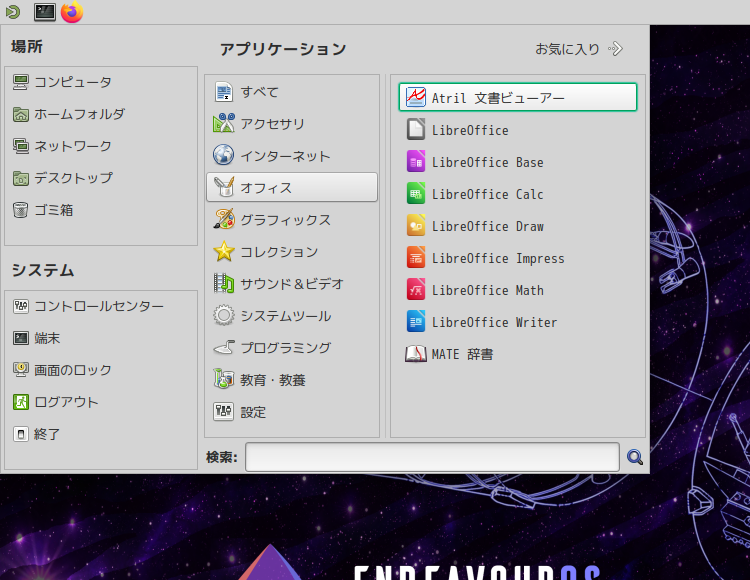Select the MATE 辞書 label
Screen dimensions: 750x580
tap(462, 354)
